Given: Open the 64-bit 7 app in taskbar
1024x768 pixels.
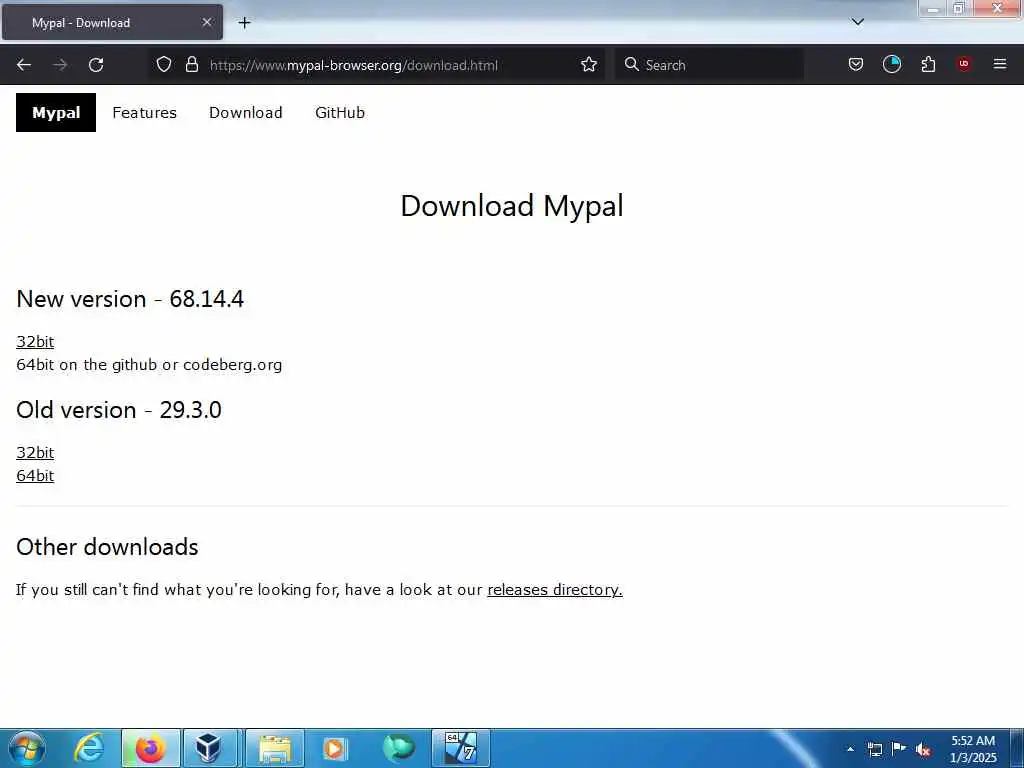Looking at the screenshot, I should click(x=461, y=748).
